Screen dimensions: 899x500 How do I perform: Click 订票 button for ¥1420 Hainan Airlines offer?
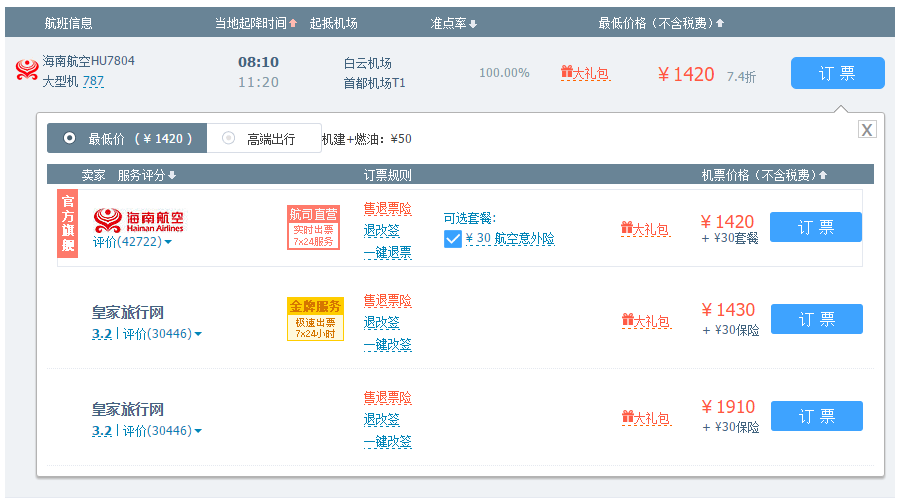click(x=815, y=227)
